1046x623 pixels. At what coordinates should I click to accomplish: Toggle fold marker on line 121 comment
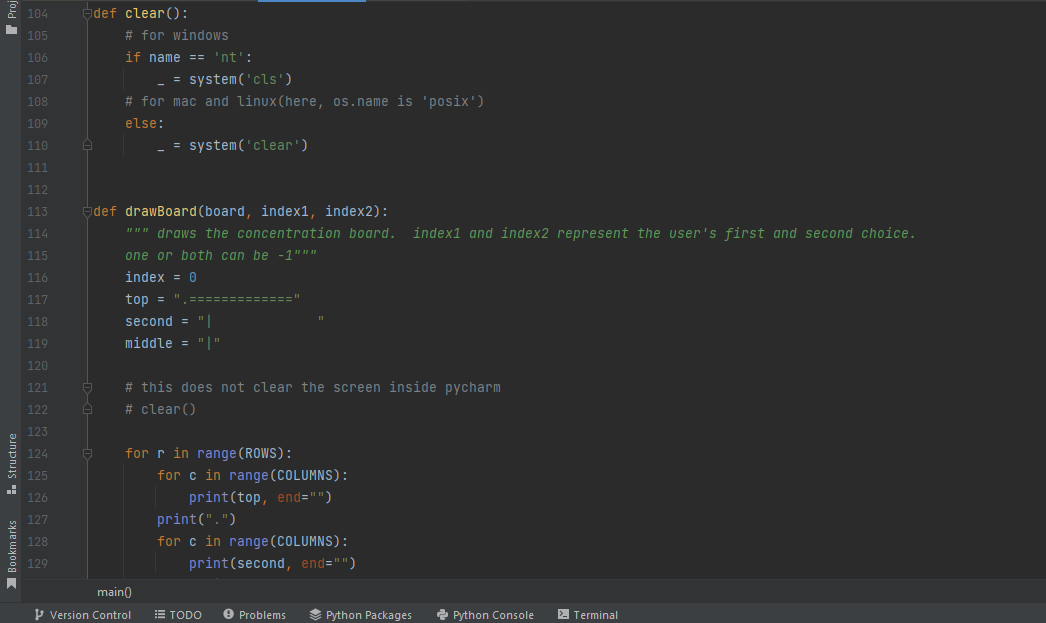(87, 388)
